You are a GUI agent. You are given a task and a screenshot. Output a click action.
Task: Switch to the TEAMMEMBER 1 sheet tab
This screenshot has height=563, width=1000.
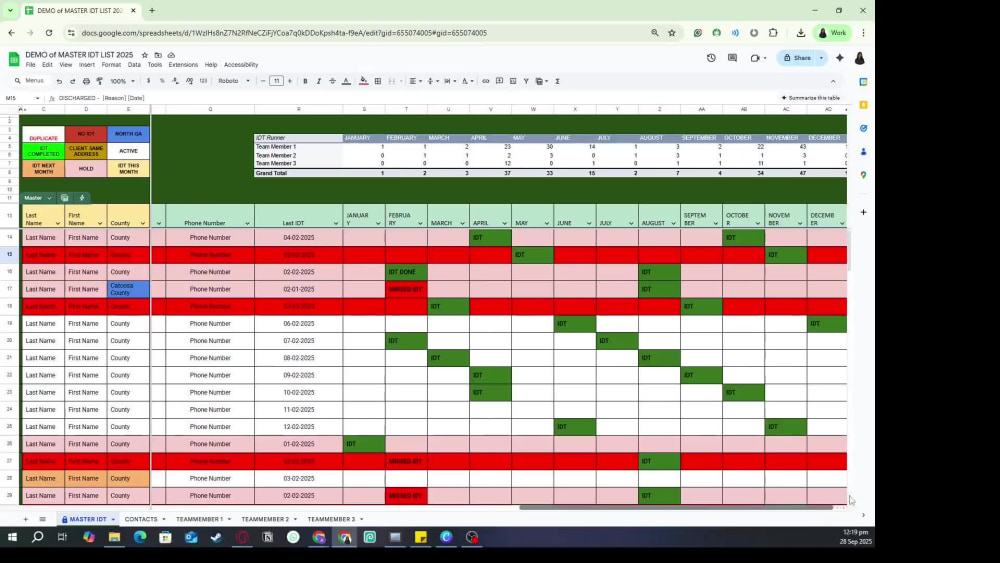point(200,520)
